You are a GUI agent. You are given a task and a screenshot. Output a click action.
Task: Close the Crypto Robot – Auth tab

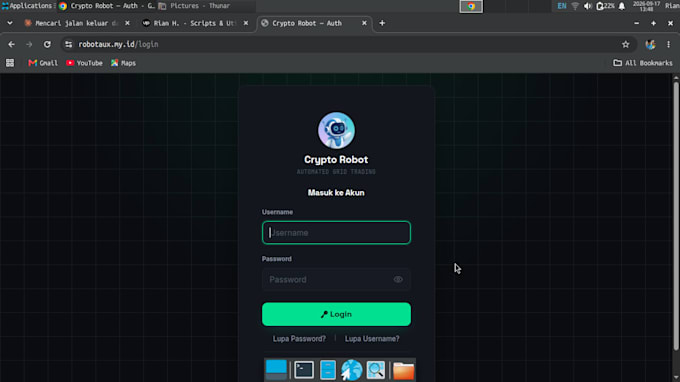pos(364,23)
